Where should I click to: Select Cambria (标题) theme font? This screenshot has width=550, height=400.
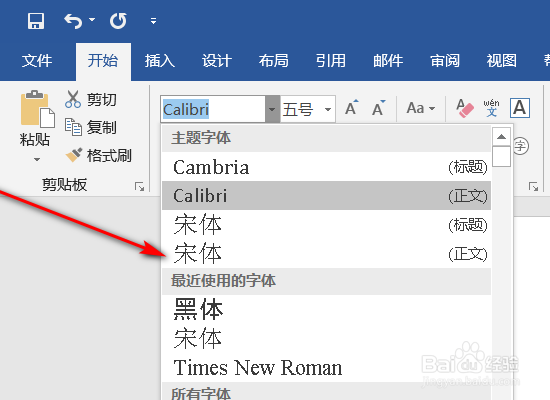326,167
